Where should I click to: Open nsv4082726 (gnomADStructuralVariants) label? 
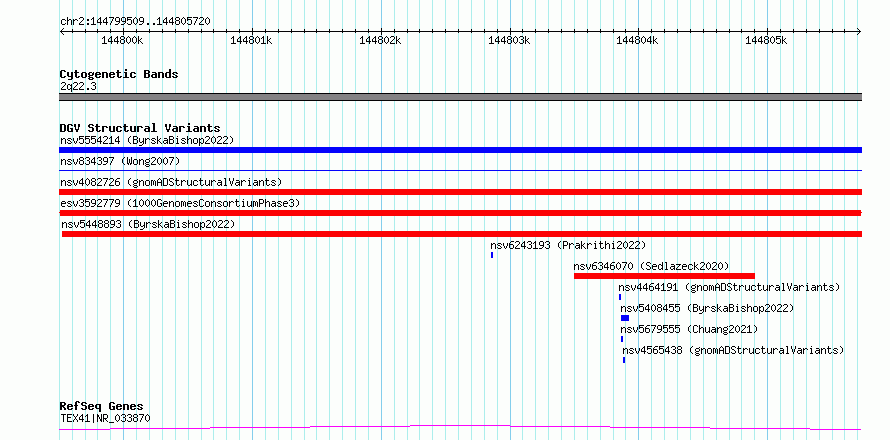pyautogui.click(x=171, y=182)
